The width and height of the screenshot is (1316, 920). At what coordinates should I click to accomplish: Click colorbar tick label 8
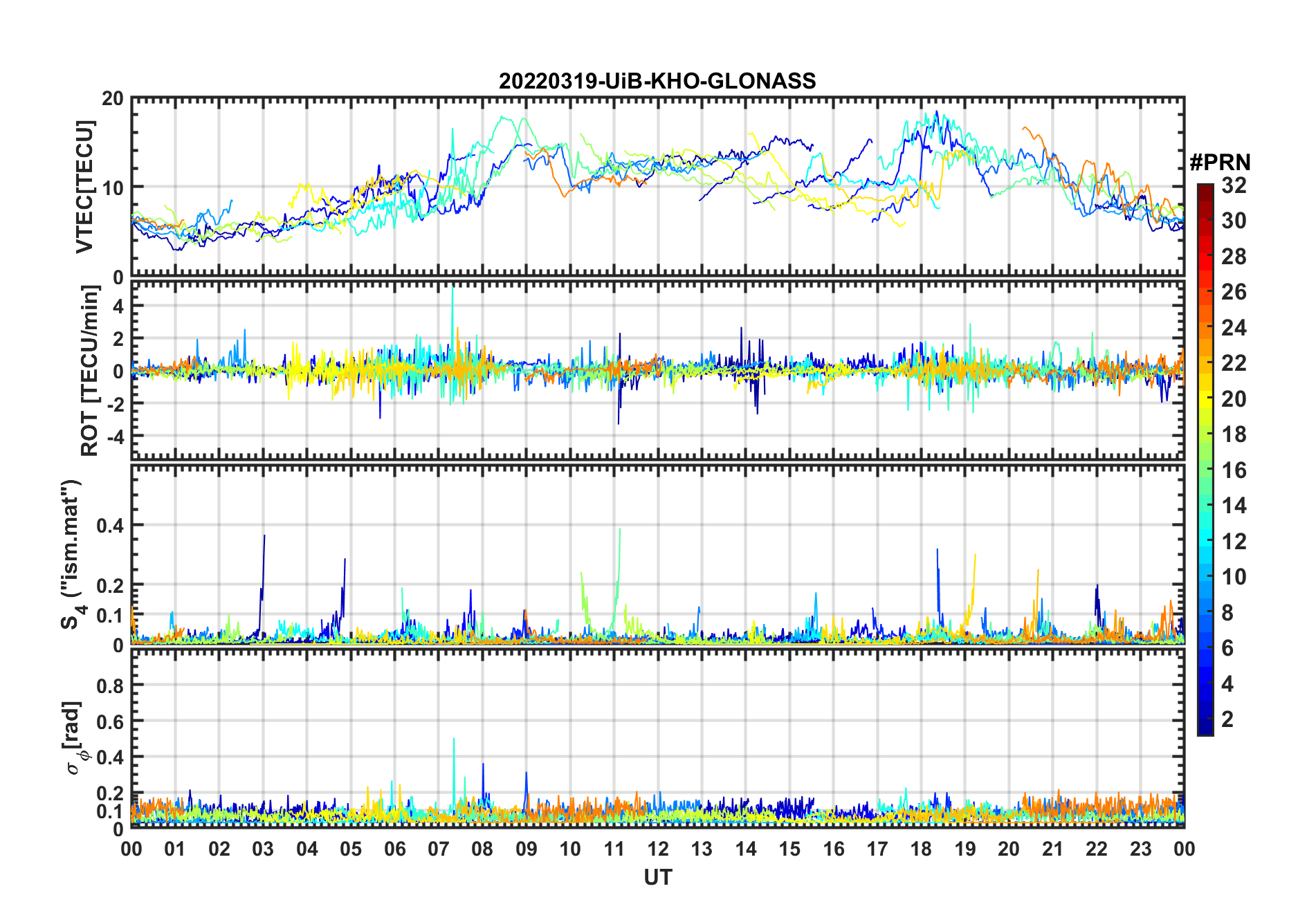point(1227,612)
